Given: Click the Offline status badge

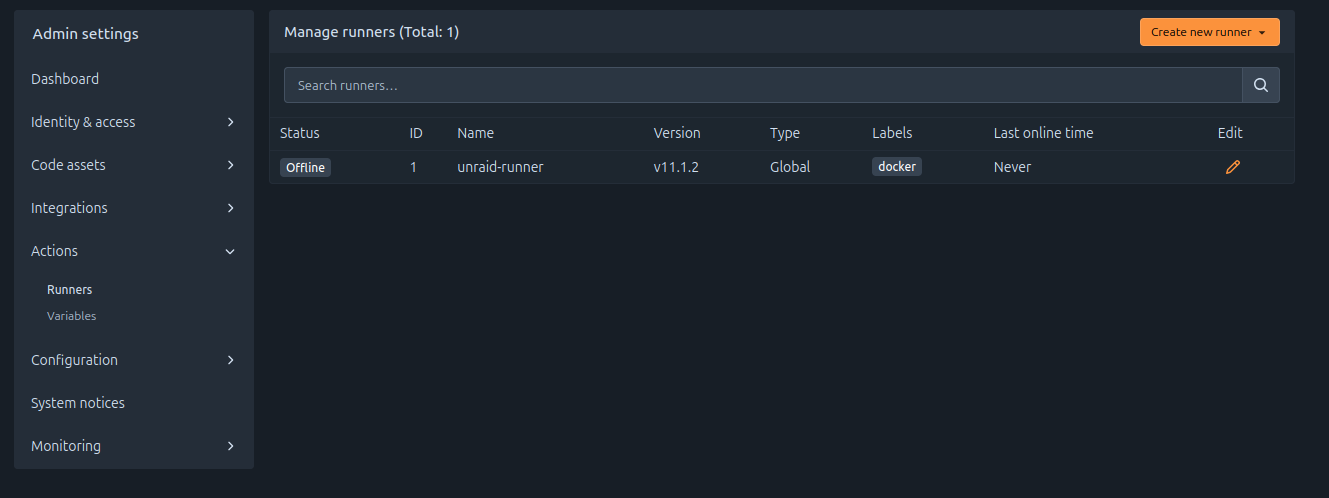Looking at the screenshot, I should point(305,167).
